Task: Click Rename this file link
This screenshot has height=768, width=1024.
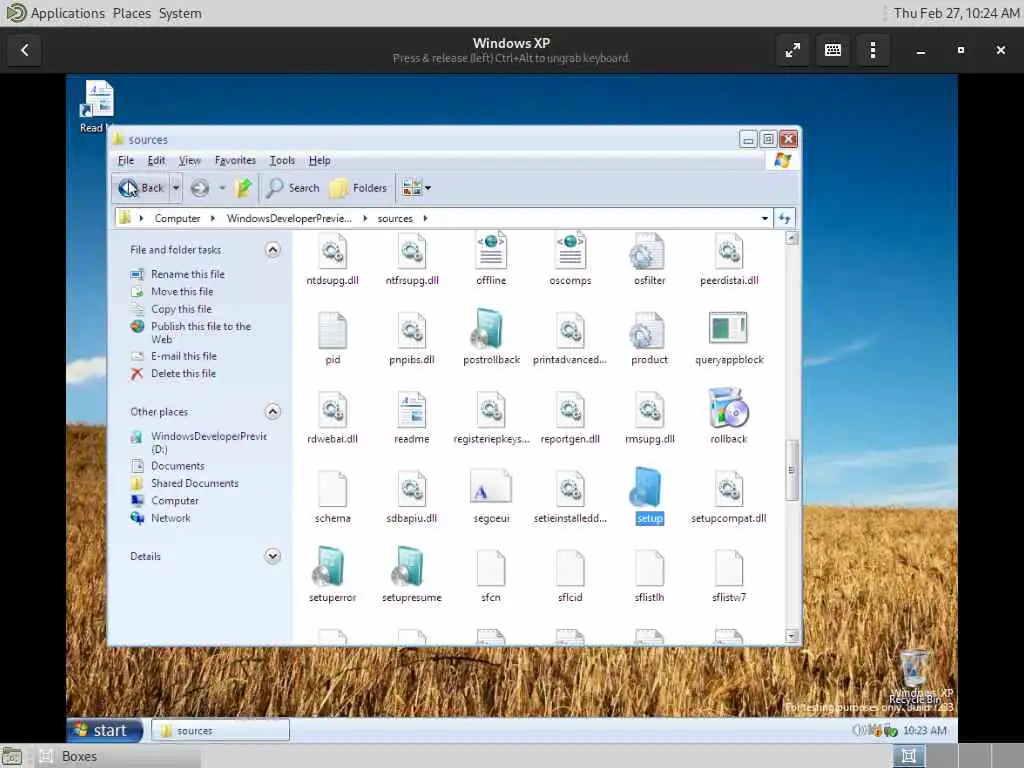Action: point(187,274)
